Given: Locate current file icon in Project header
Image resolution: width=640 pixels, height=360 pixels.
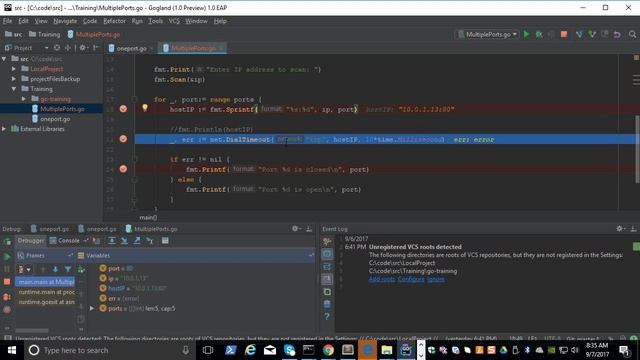Looking at the screenshot, I should click(x=57, y=48).
